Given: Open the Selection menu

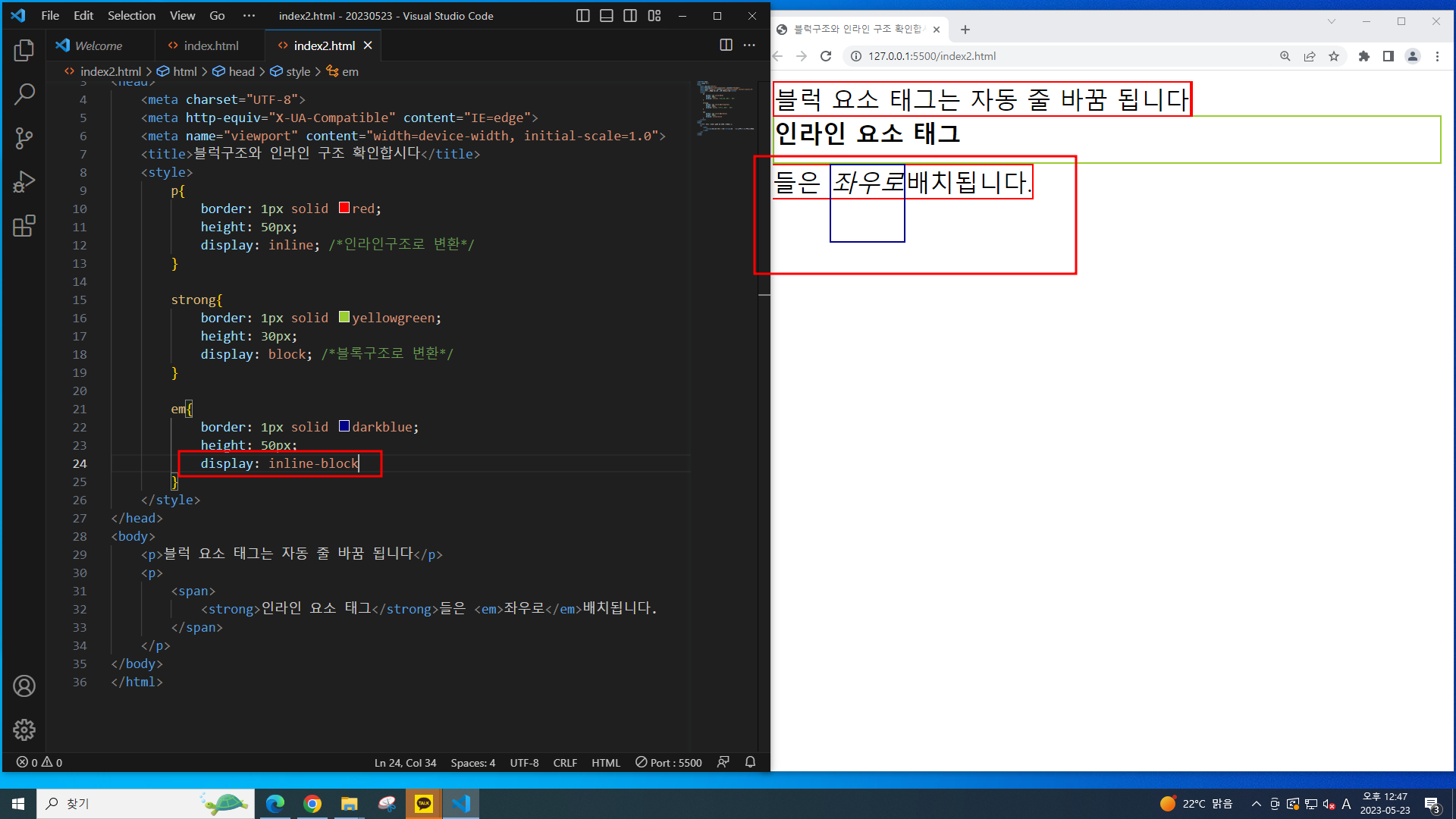Looking at the screenshot, I should pyautogui.click(x=131, y=16).
